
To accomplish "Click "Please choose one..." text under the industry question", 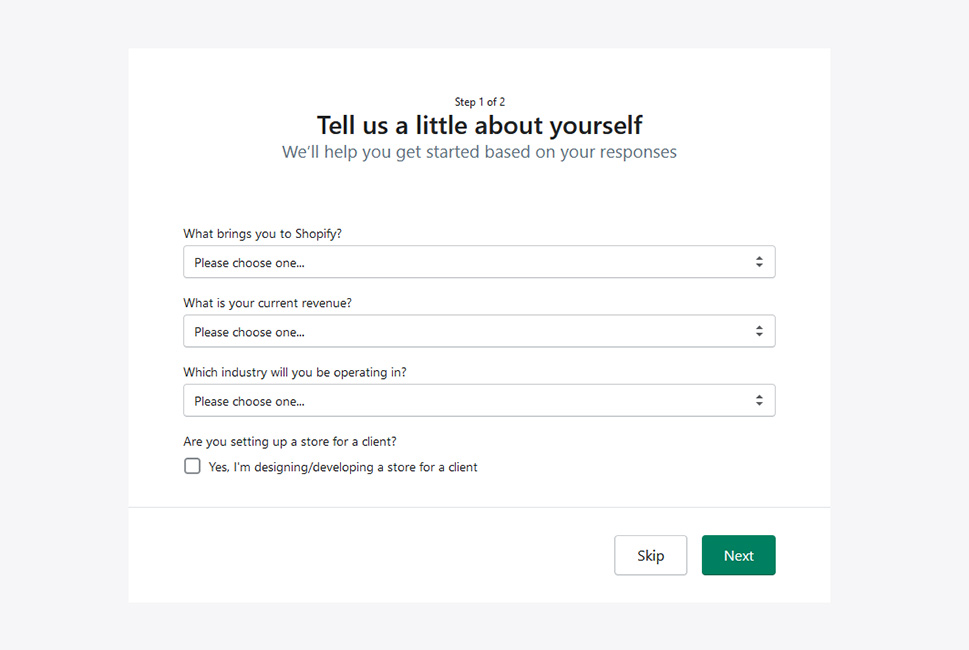I will tap(249, 402).
